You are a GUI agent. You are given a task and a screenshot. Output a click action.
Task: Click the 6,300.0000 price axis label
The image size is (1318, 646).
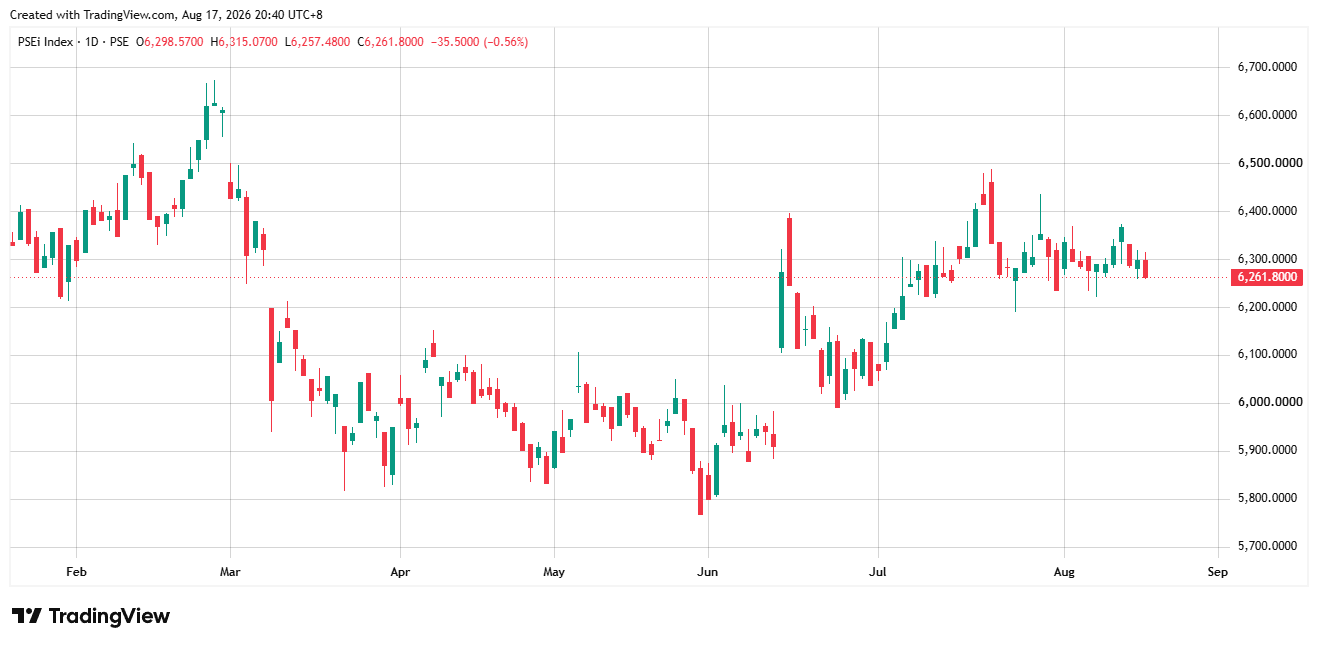point(1267,259)
